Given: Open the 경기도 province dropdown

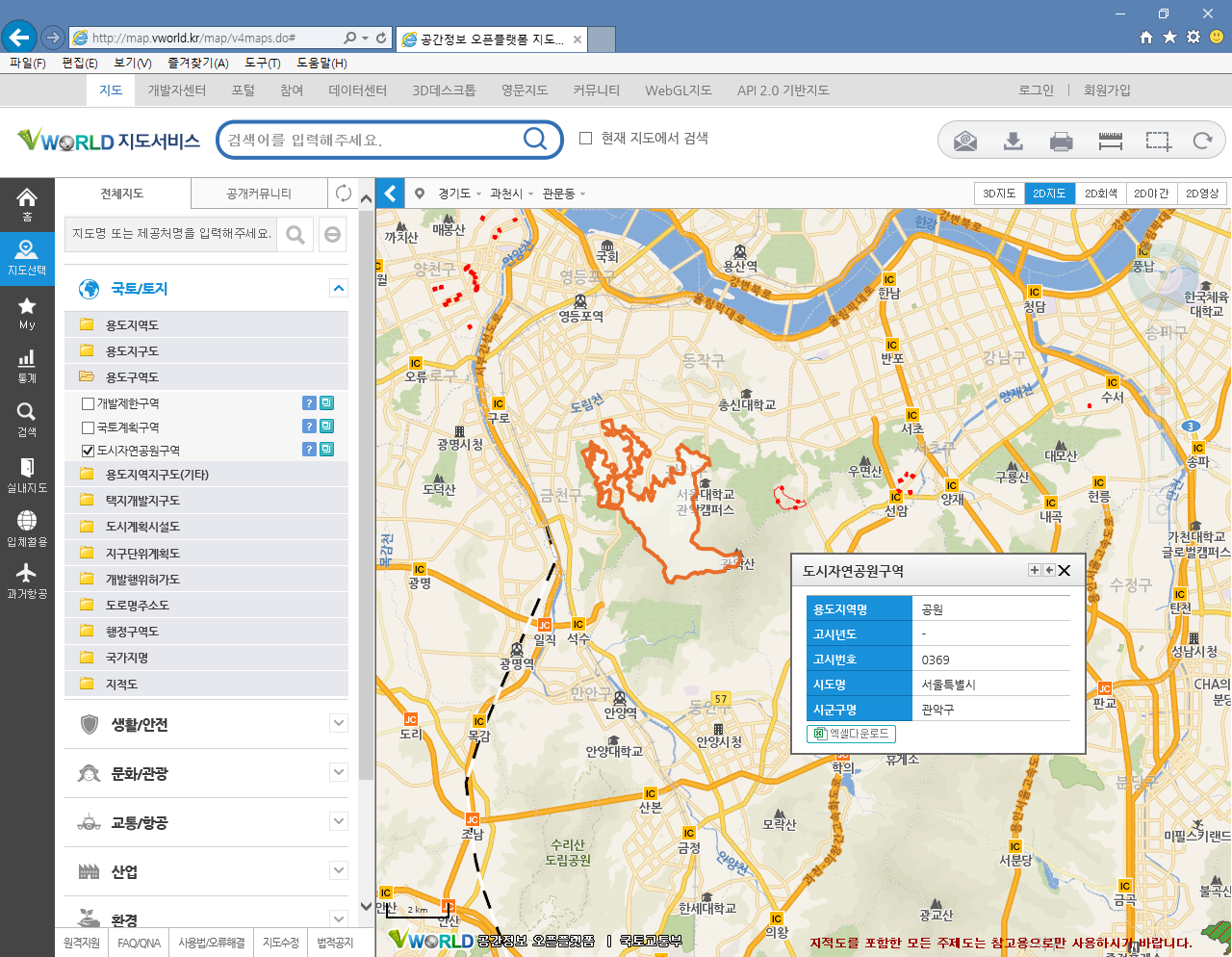Looking at the screenshot, I should pyautogui.click(x=459, y=194).
